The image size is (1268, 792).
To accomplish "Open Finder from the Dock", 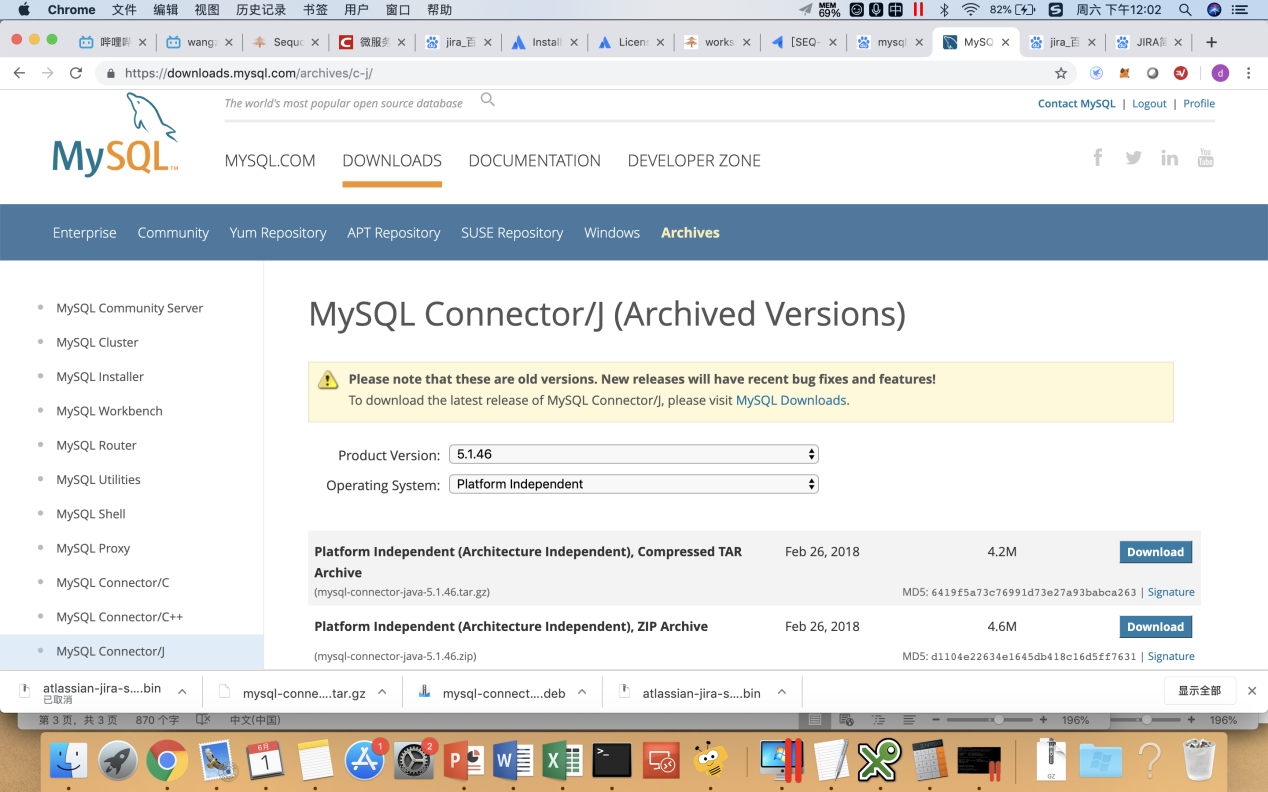I will pyautogui.click(x=69, y=762).
